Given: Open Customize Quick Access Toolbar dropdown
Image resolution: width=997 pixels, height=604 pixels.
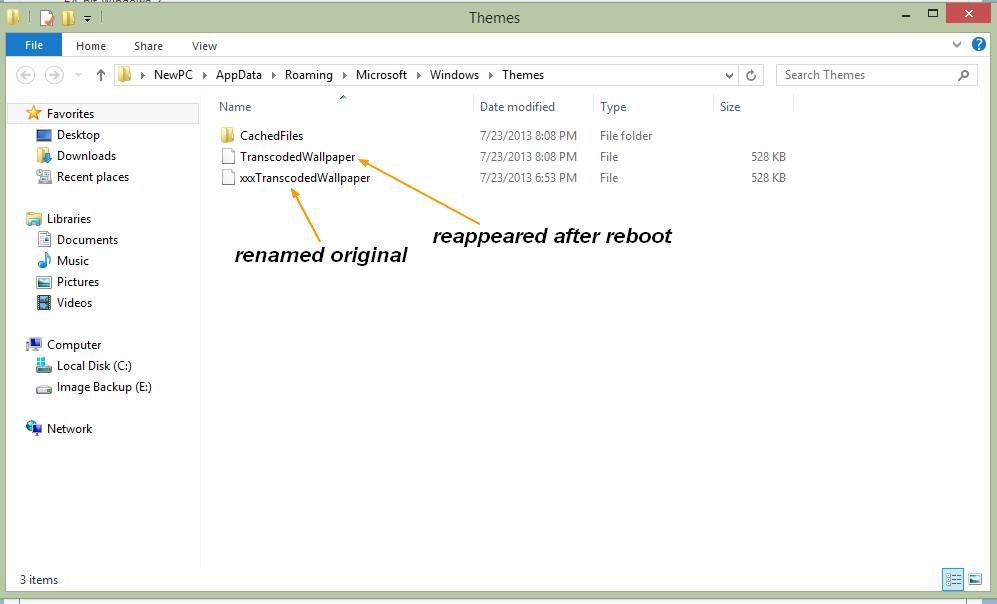Looking at the screenshot, I should [x=87, y=18].
